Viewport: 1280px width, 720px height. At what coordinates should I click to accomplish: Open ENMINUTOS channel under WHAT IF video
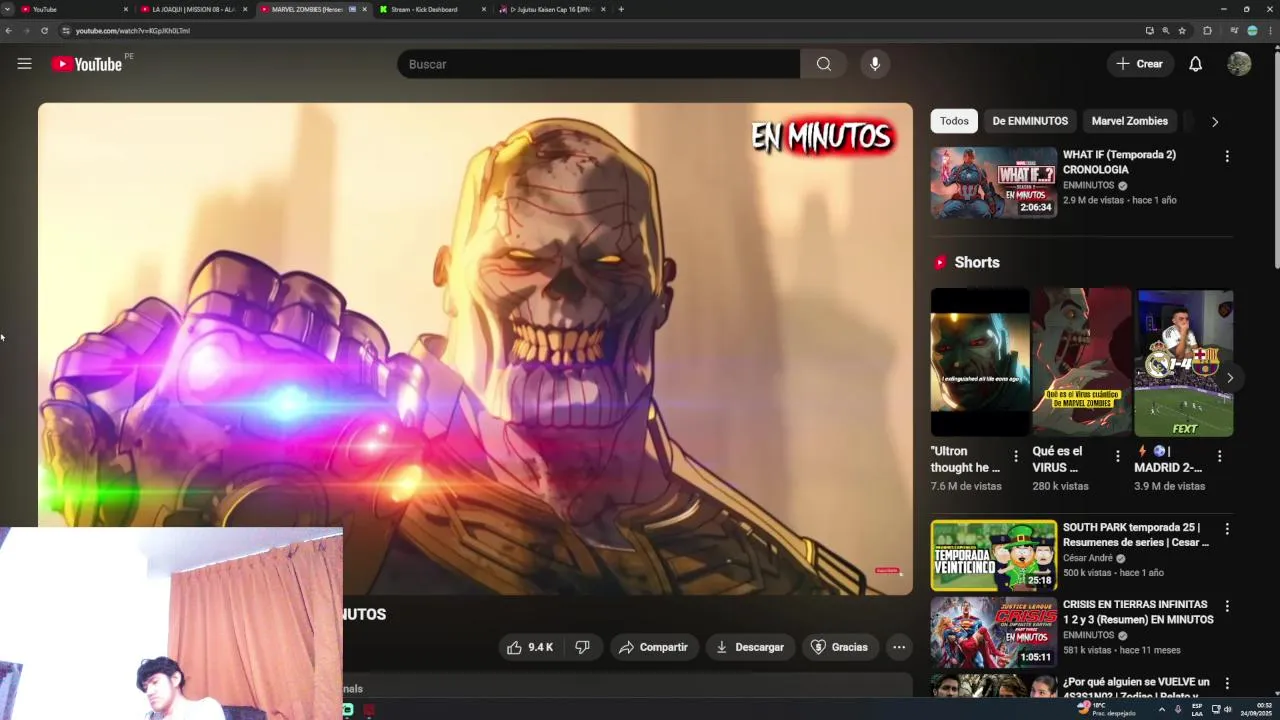coord(1088,186)
